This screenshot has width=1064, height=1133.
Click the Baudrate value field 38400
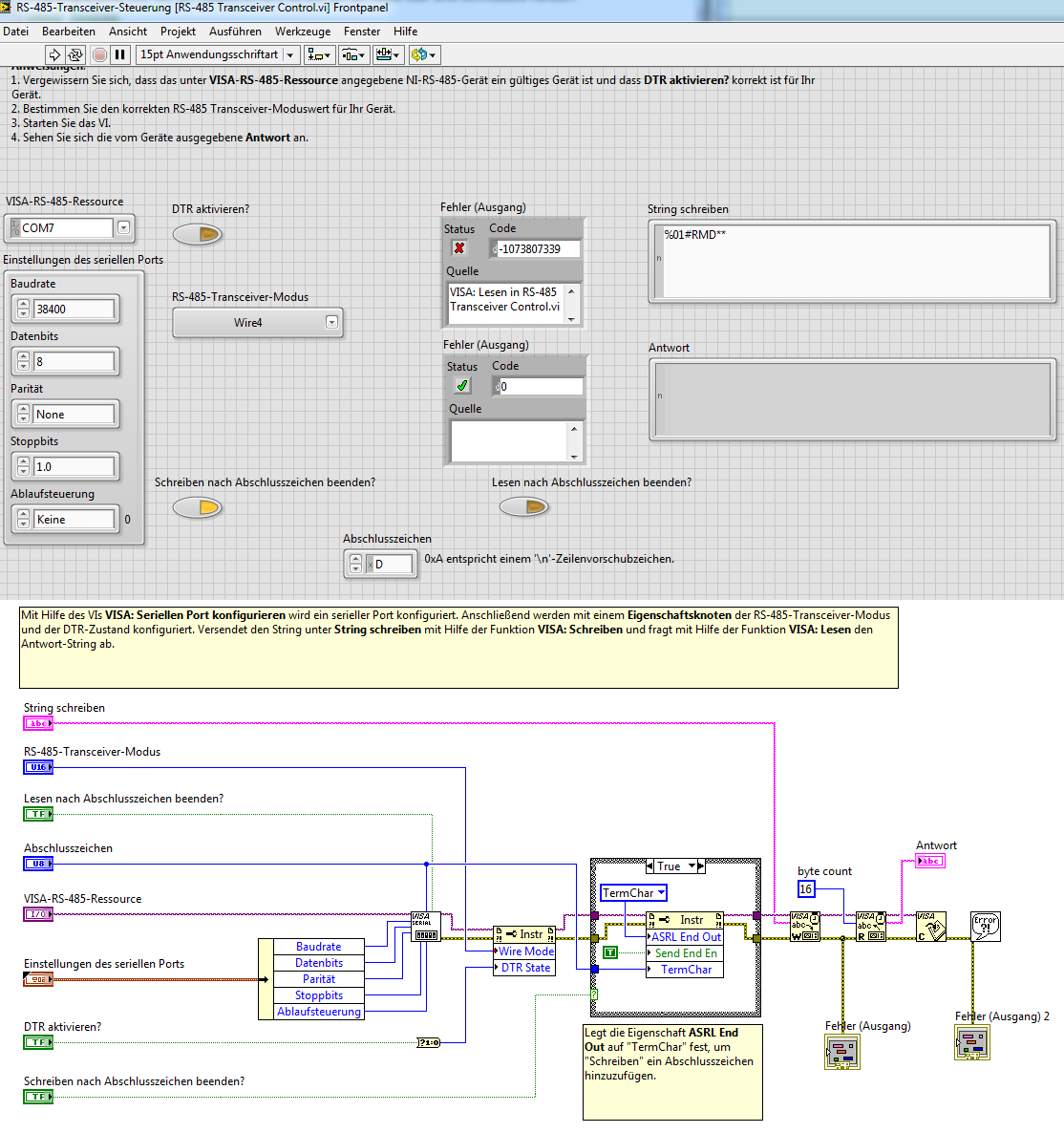(74, 310)
